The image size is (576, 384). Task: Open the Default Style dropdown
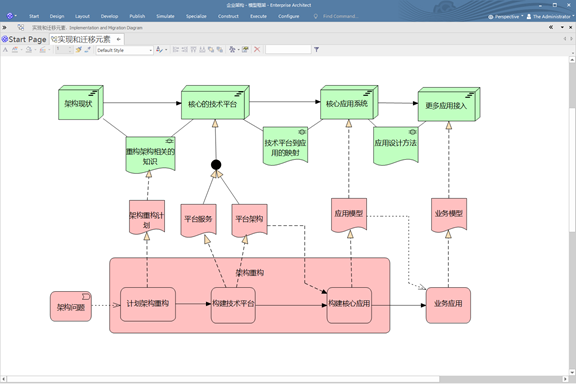click(x=125, y=50)
